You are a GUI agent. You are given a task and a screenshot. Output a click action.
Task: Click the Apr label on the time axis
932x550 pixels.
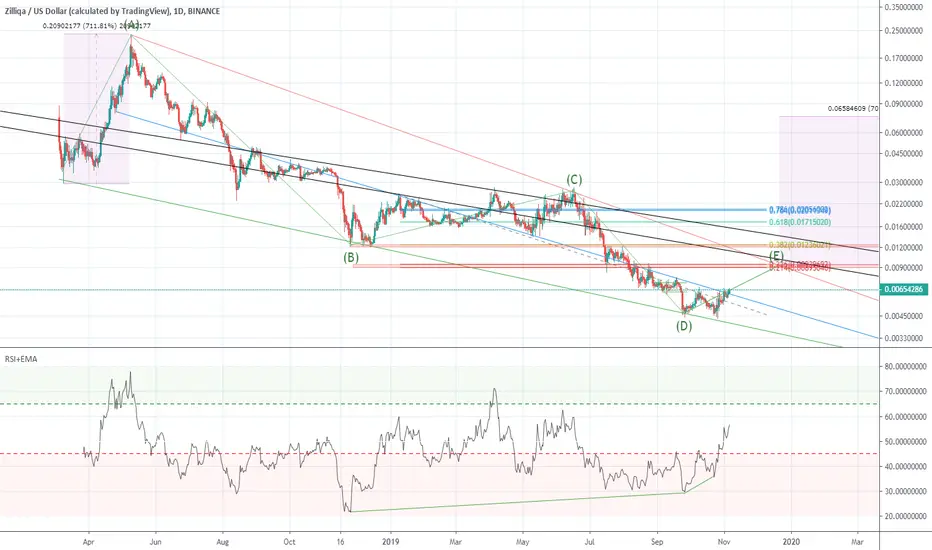89,542
